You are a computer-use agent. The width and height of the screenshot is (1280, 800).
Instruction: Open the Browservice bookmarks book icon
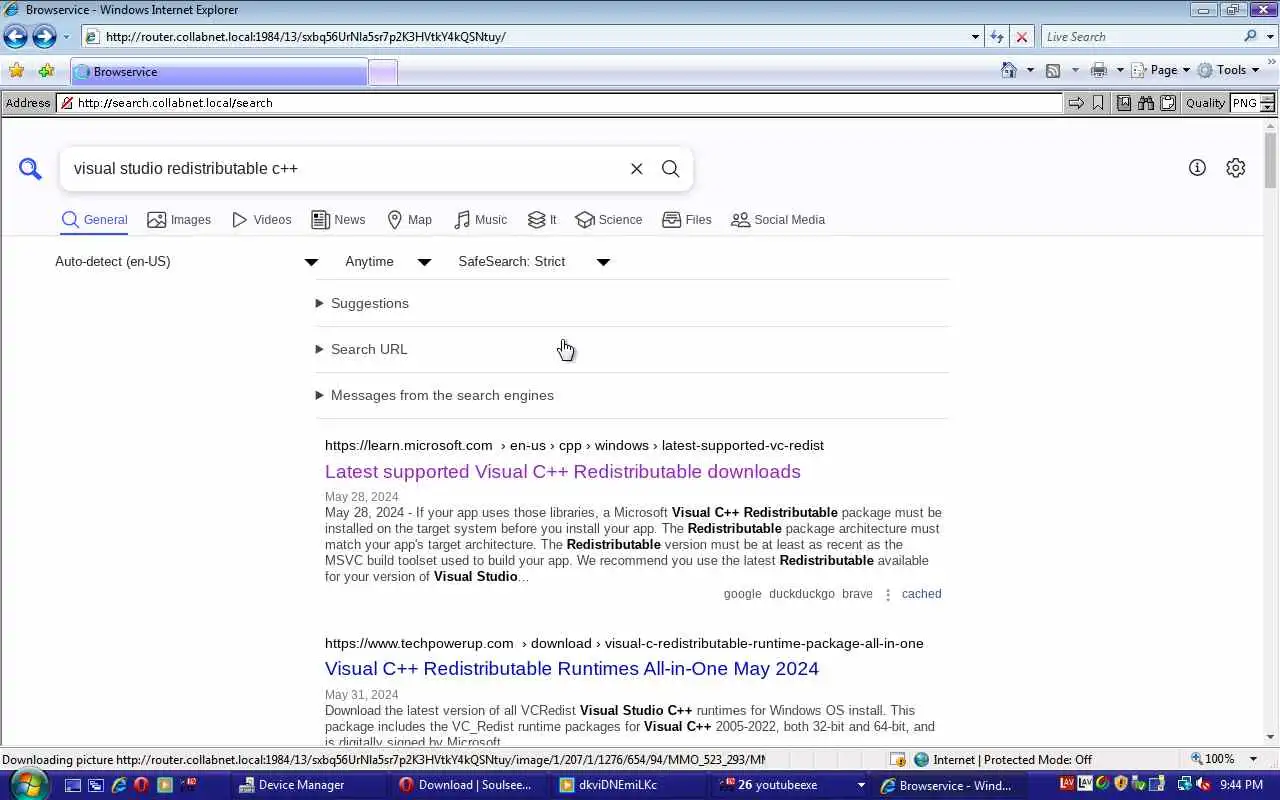[x=1124, y=103]
